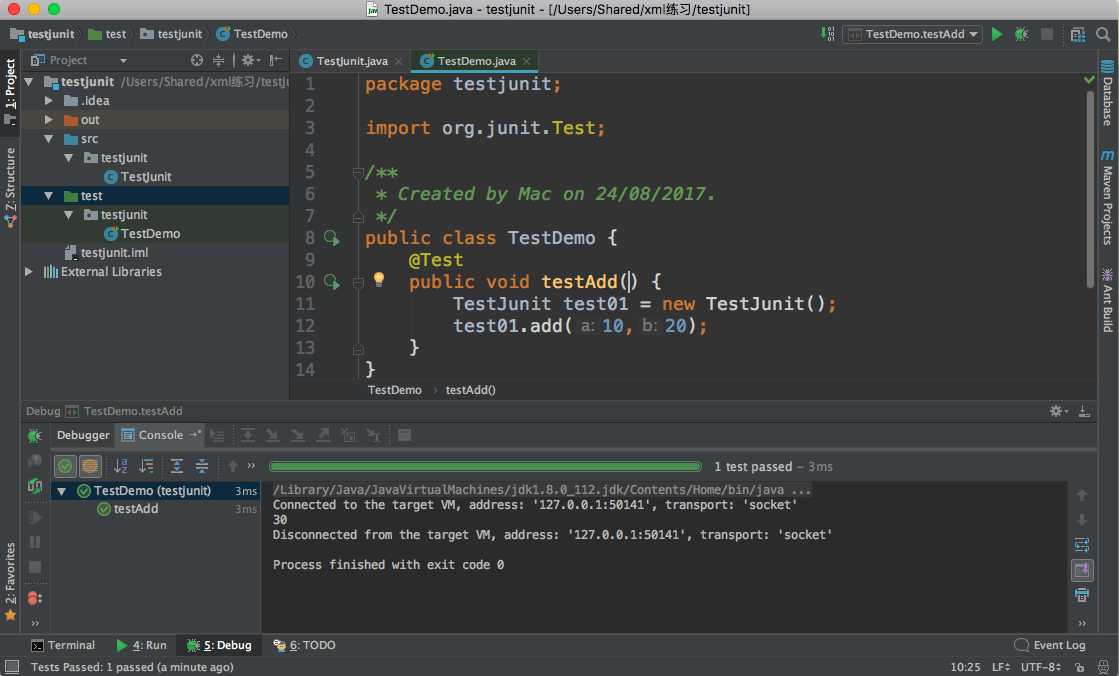
Task: Open Maven Projects side panel
Action: coord(1107,198)
